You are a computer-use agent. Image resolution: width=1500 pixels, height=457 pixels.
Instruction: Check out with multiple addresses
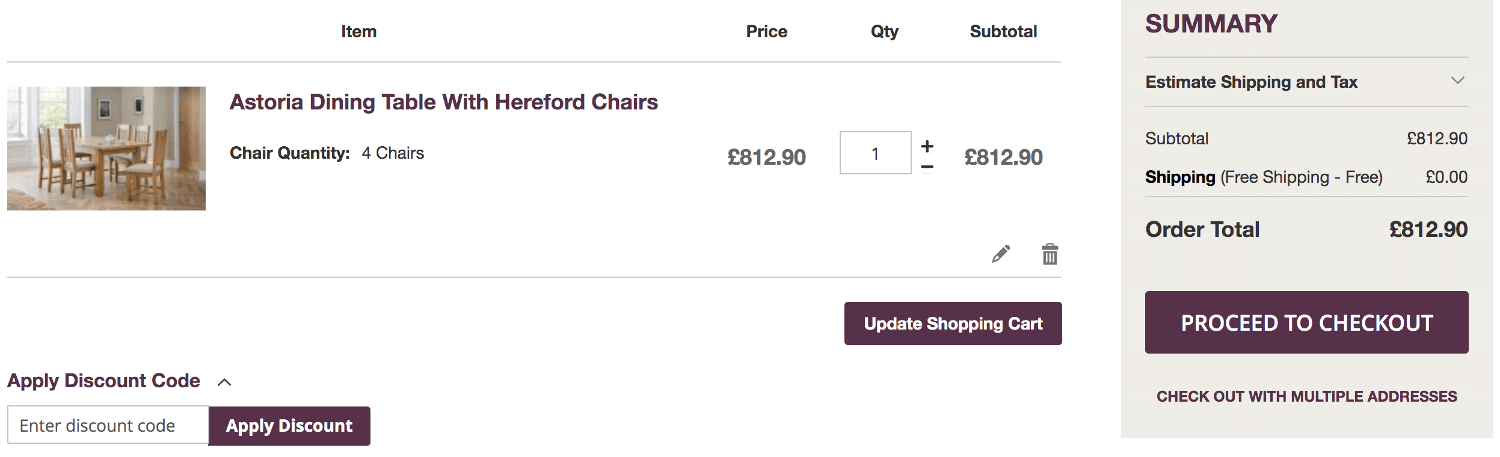[1307, 397]
